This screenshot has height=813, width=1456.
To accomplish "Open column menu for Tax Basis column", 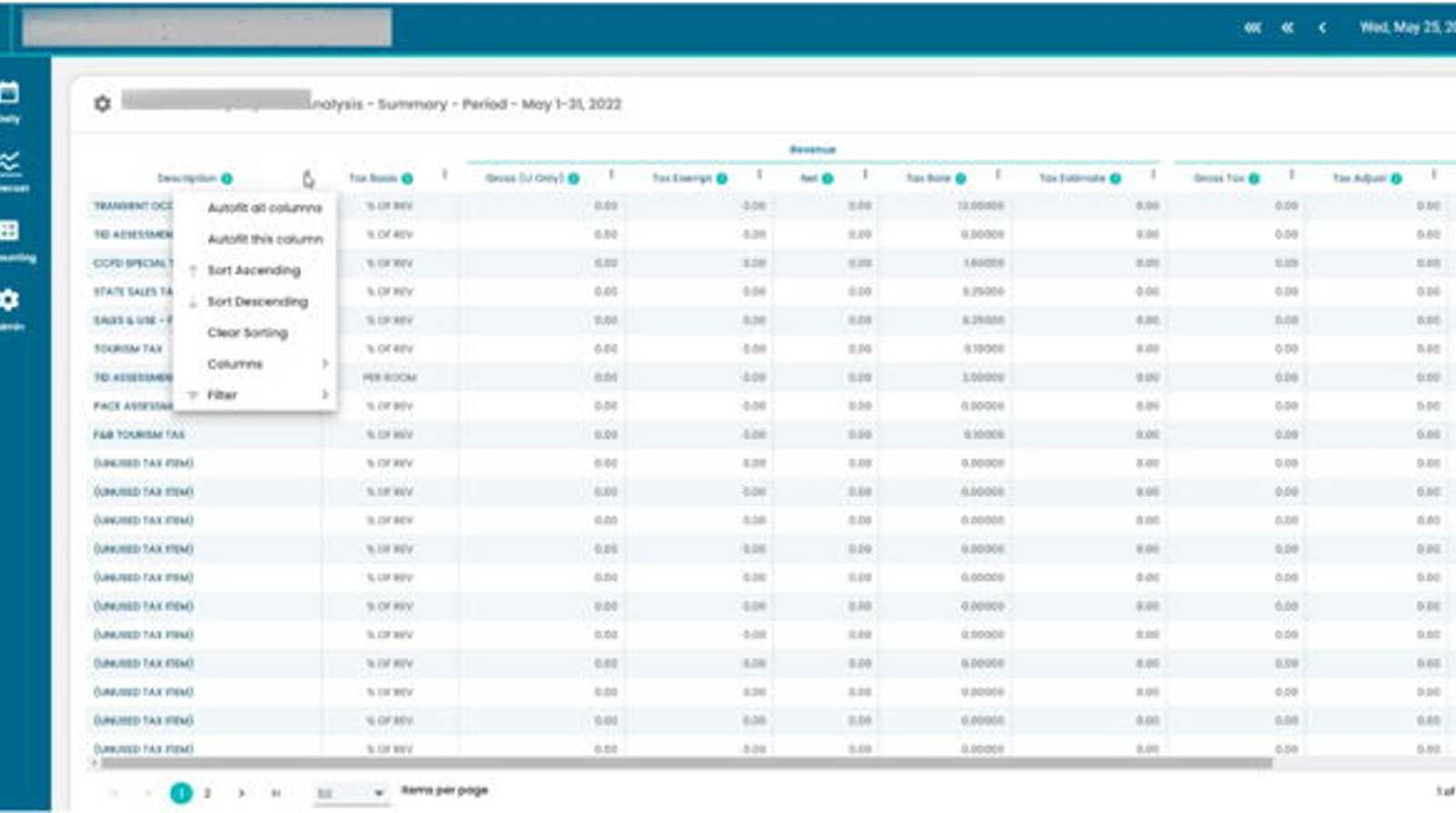I will click(444, 175).
